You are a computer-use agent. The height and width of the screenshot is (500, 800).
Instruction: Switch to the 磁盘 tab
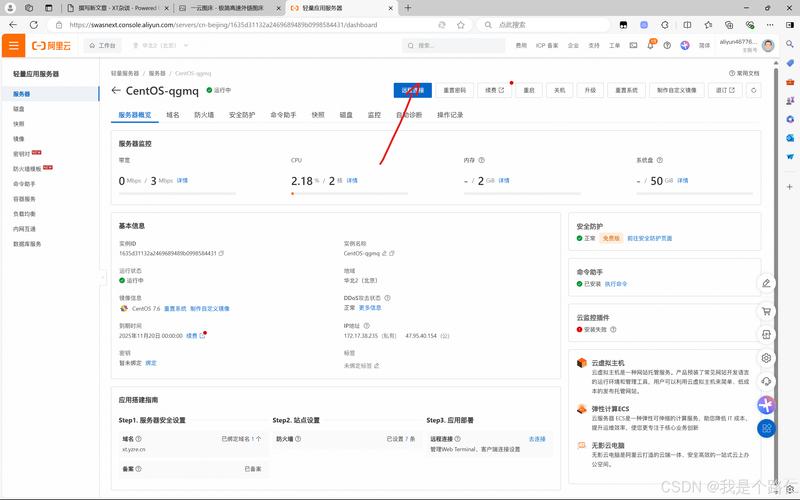point(346,115)
